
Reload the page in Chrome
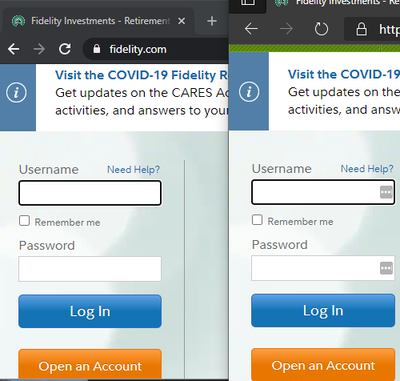[x=65, y=49]
